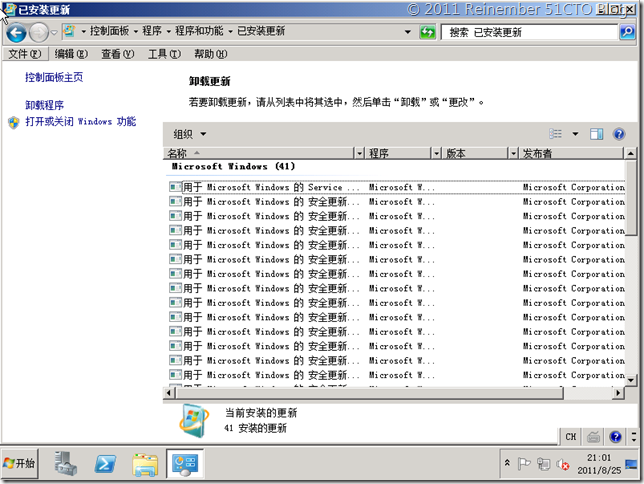644x484 pixels.
Task: Click the vertical scrollbar thumb
Action: pyautogui.click(x=631, y=198)
